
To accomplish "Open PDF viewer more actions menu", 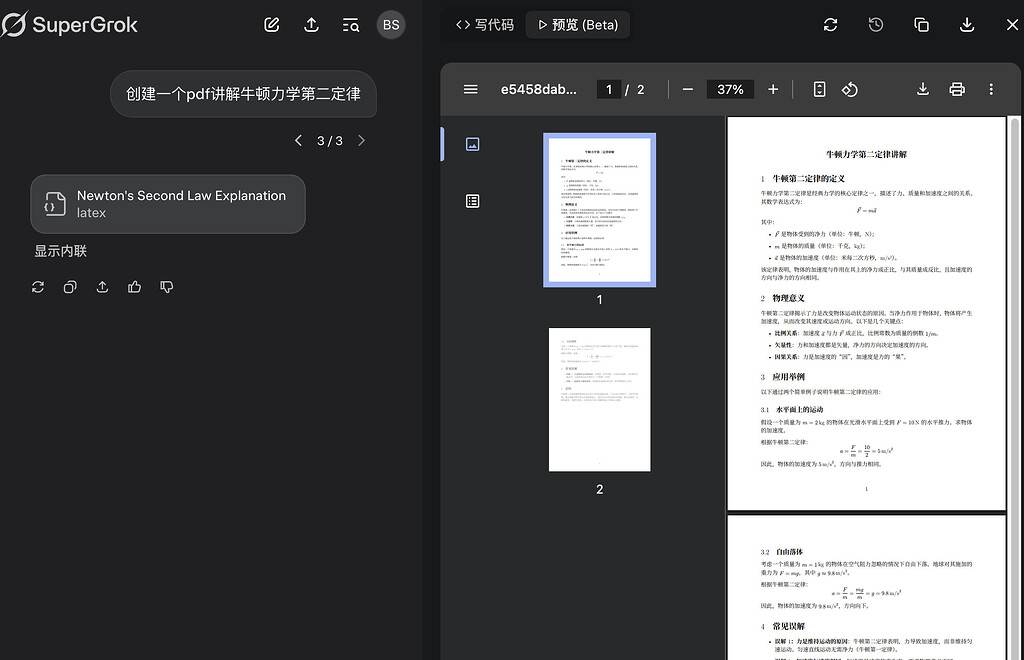I will tap(991, 89).
